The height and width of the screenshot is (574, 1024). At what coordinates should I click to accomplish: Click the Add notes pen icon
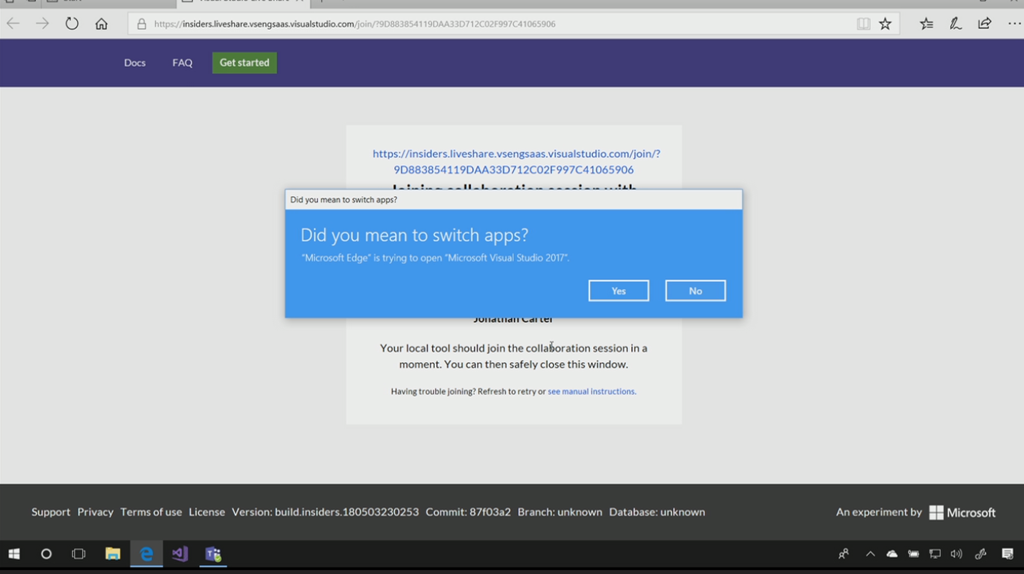pyautogui.click(x=955, y=24)
